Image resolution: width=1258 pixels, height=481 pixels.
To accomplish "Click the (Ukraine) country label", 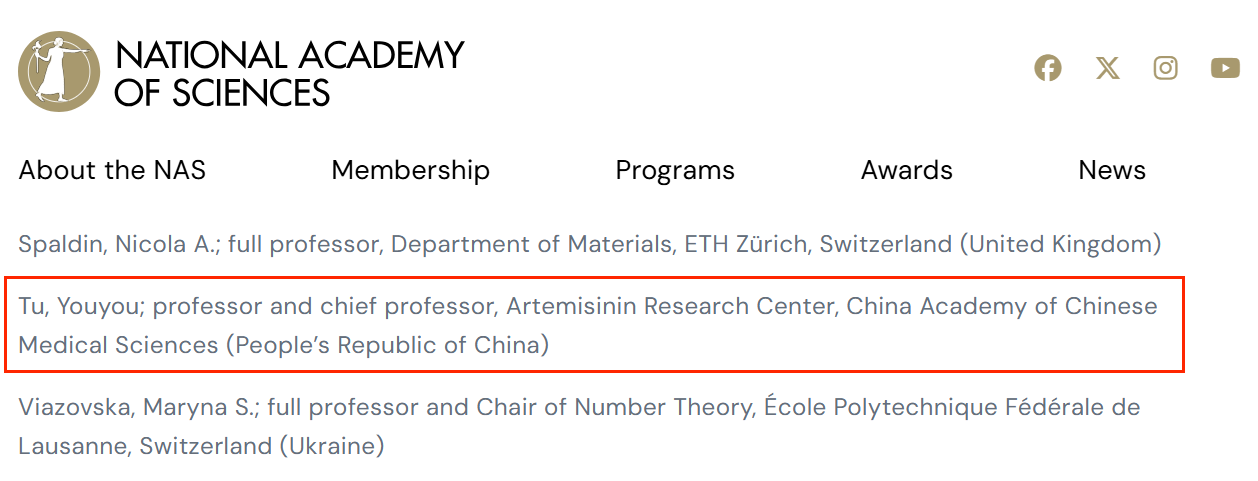I will [x=332, y=445].
